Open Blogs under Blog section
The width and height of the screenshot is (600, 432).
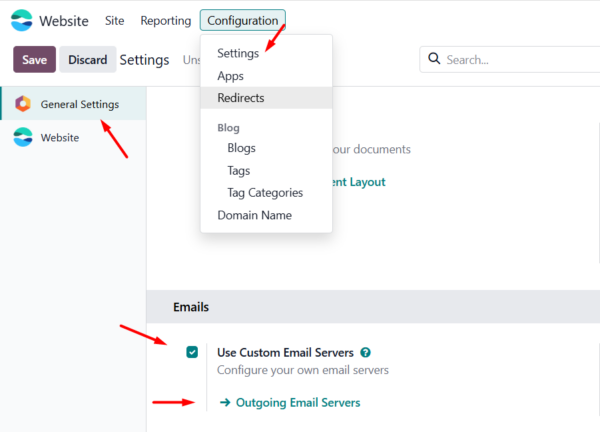[x=241, y=148]
